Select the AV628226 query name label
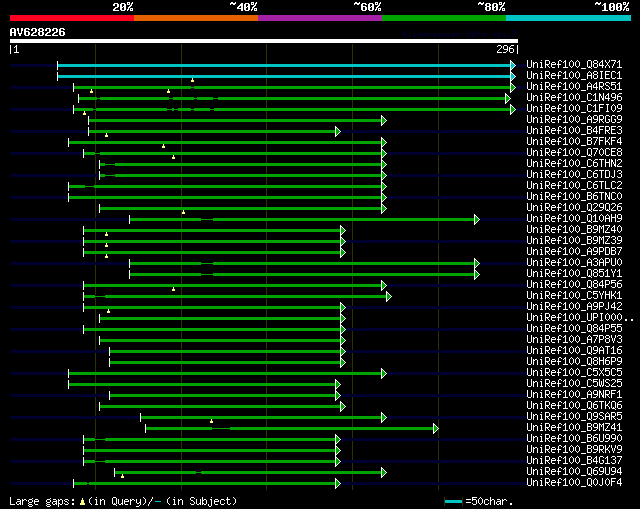 point(38,32)
